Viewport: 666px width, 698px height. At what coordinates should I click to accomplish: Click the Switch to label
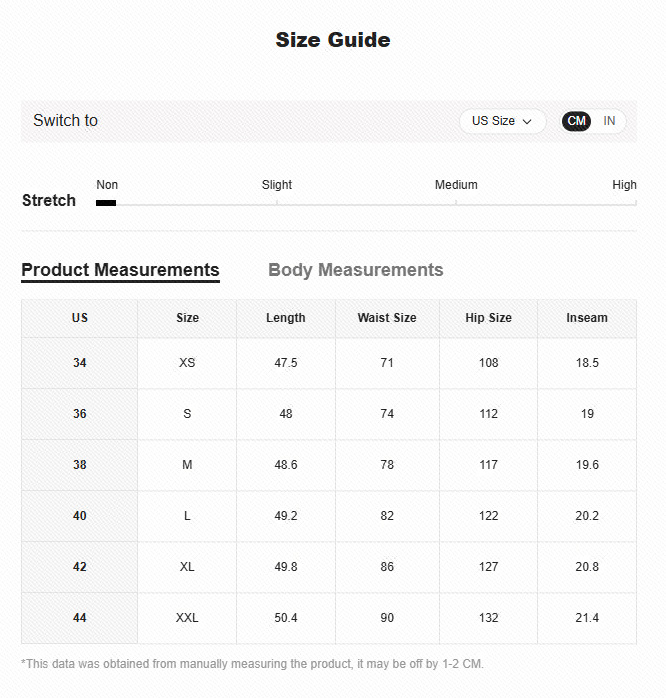tap(65, 121)
